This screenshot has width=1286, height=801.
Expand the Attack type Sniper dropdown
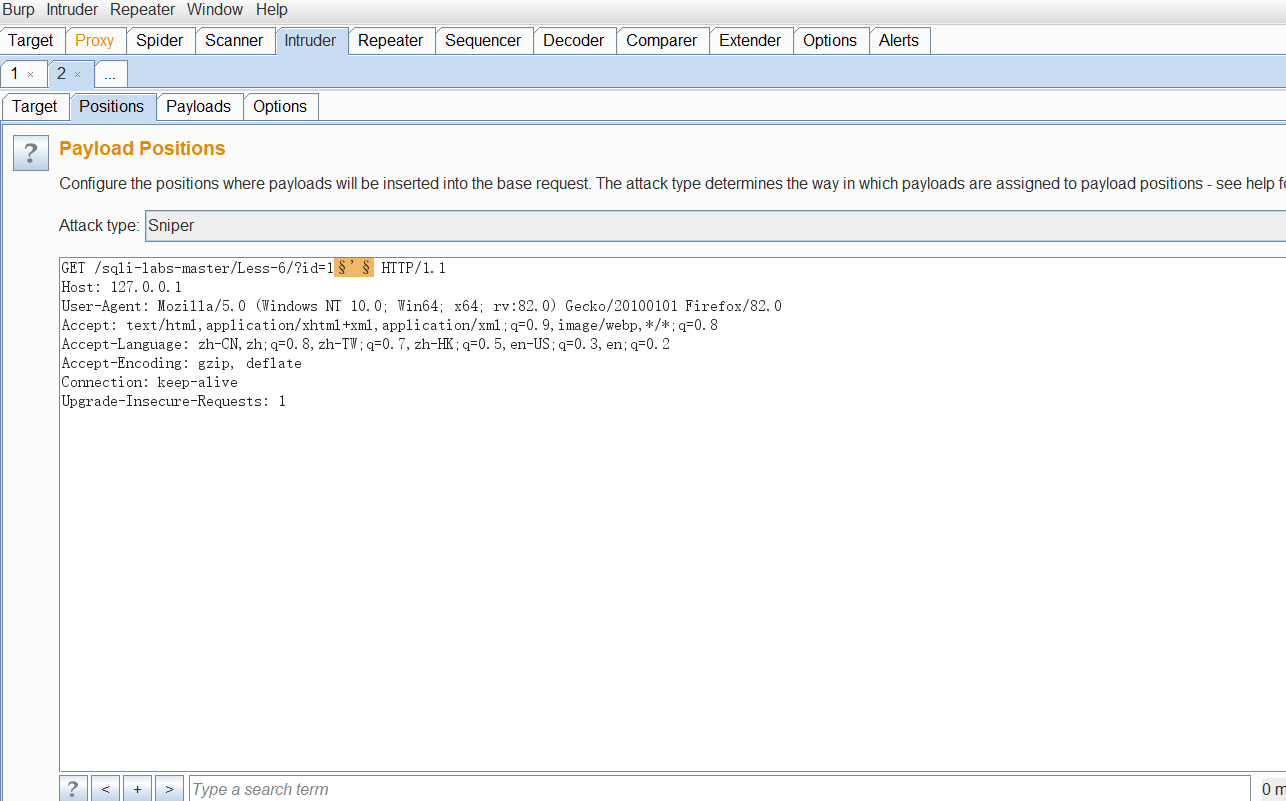[x=715, y=226]
